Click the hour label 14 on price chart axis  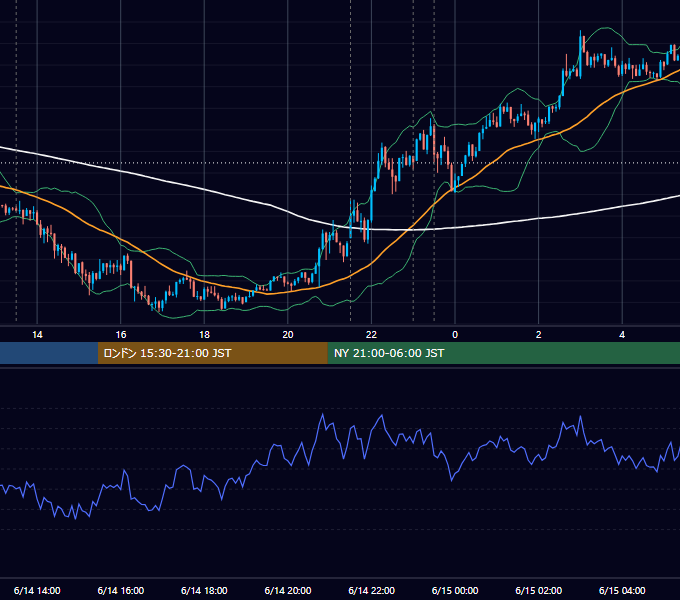pyautogui.click(x=37, y=335)
